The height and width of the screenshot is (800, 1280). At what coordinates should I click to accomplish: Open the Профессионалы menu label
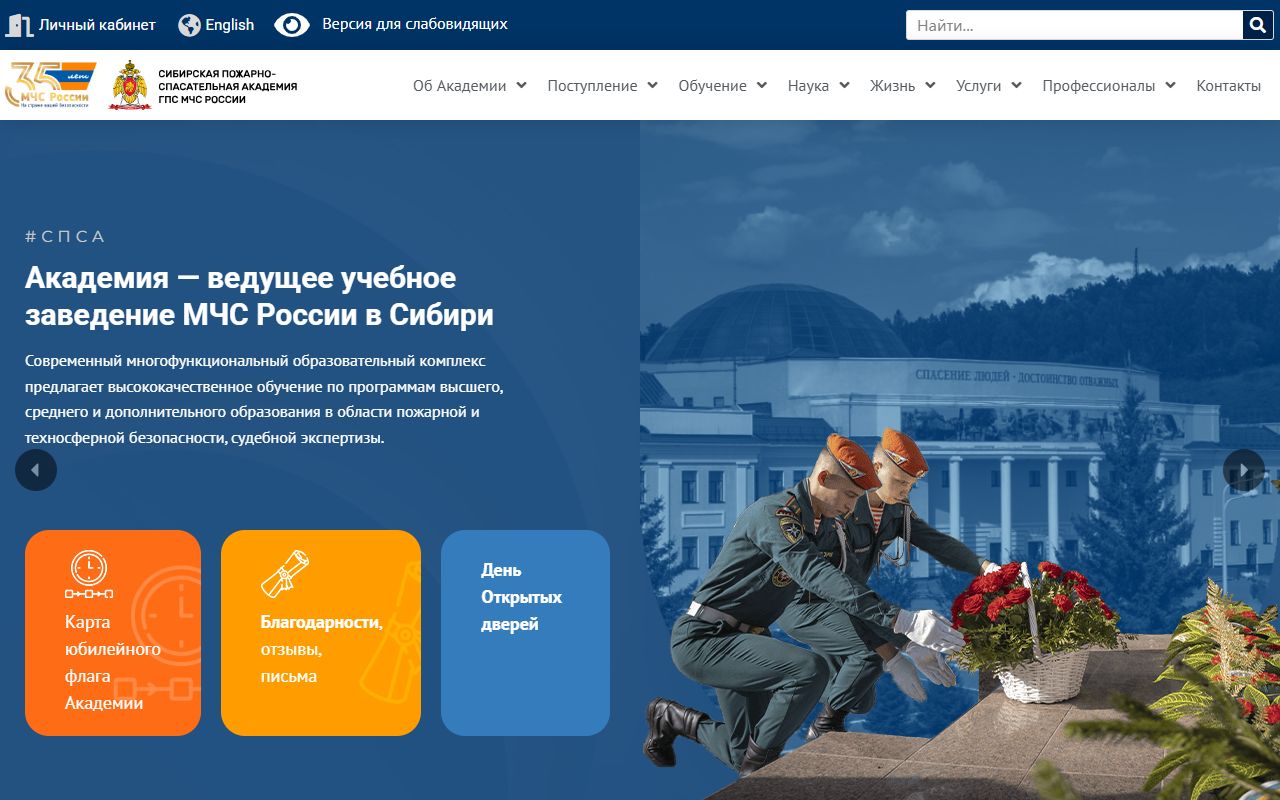click(1098, 86)
